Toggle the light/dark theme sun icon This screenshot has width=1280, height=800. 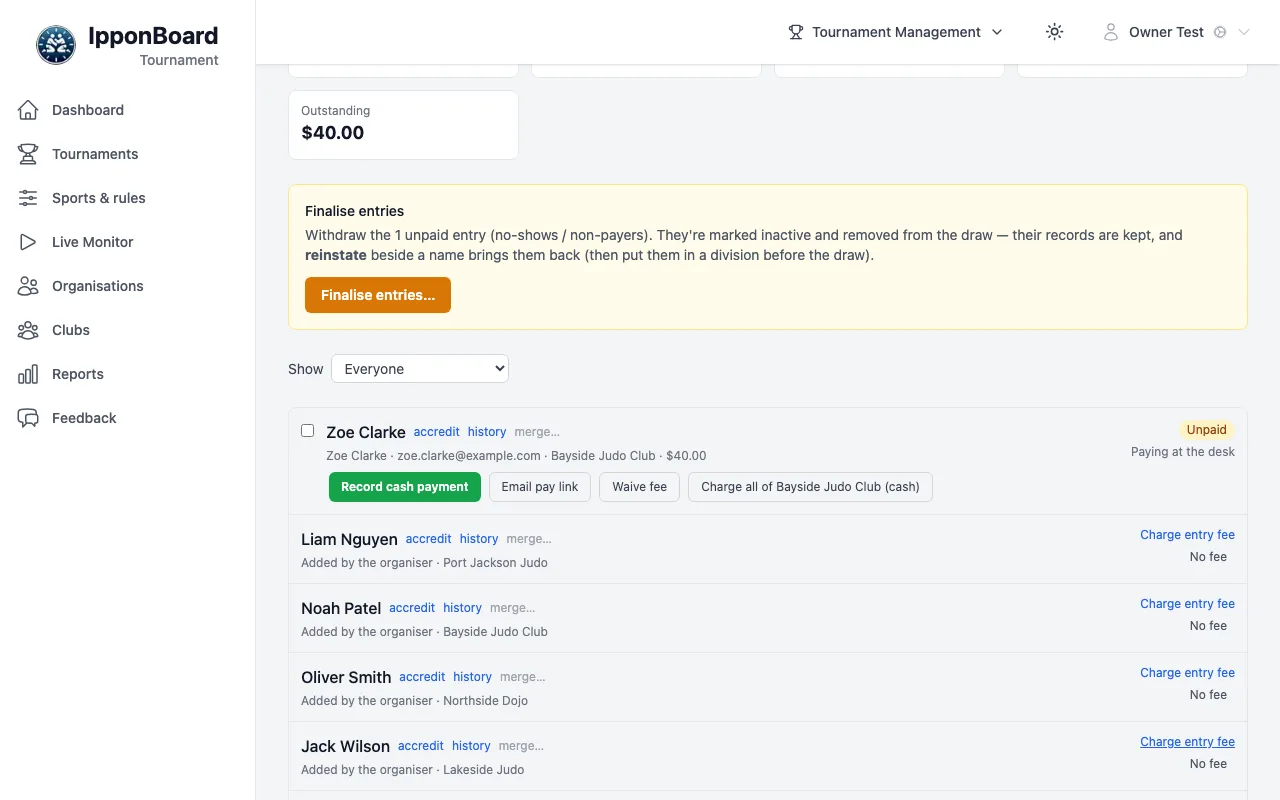click(x=1054, y=32)
